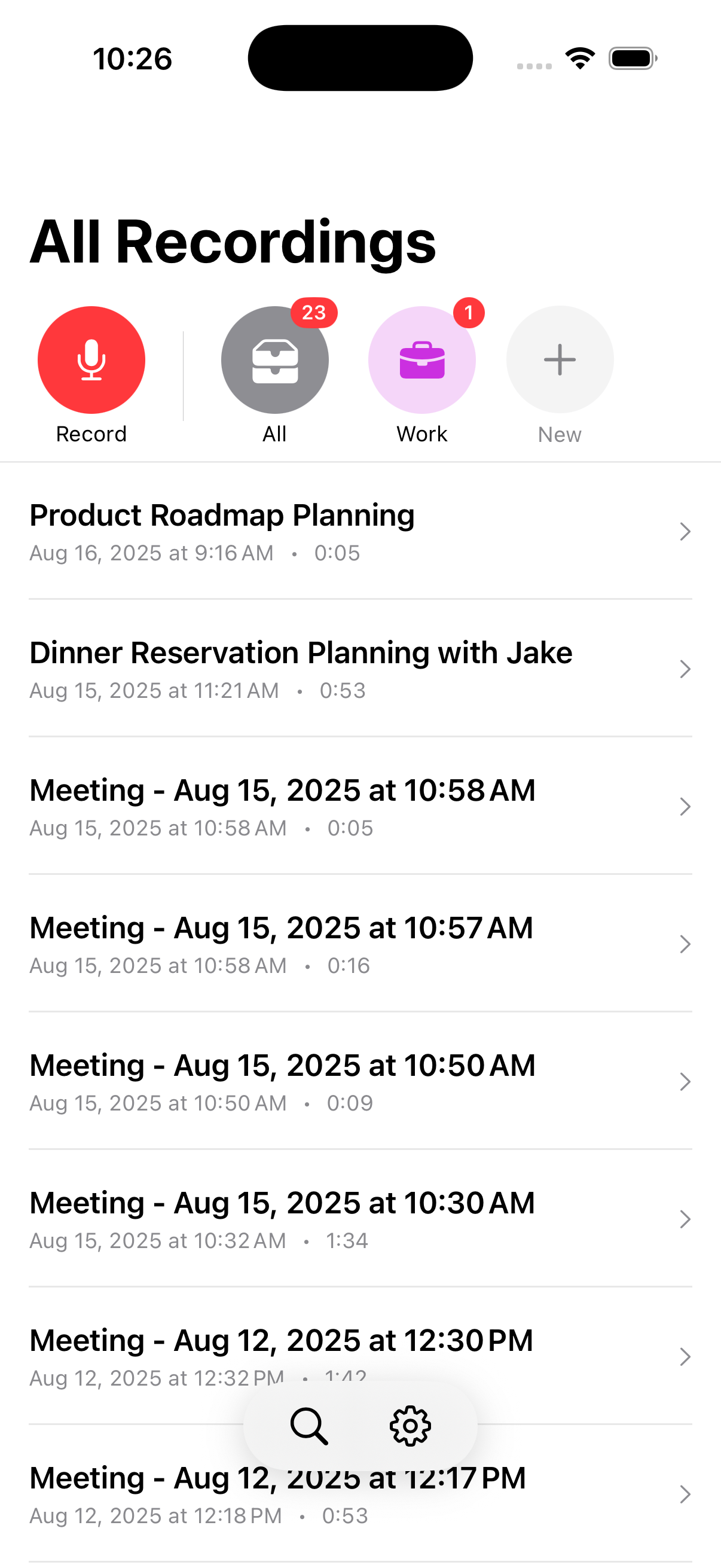Tap the Wi-Fi status icon
Screen dimensions: 721x1568
[x=580, y=59]
